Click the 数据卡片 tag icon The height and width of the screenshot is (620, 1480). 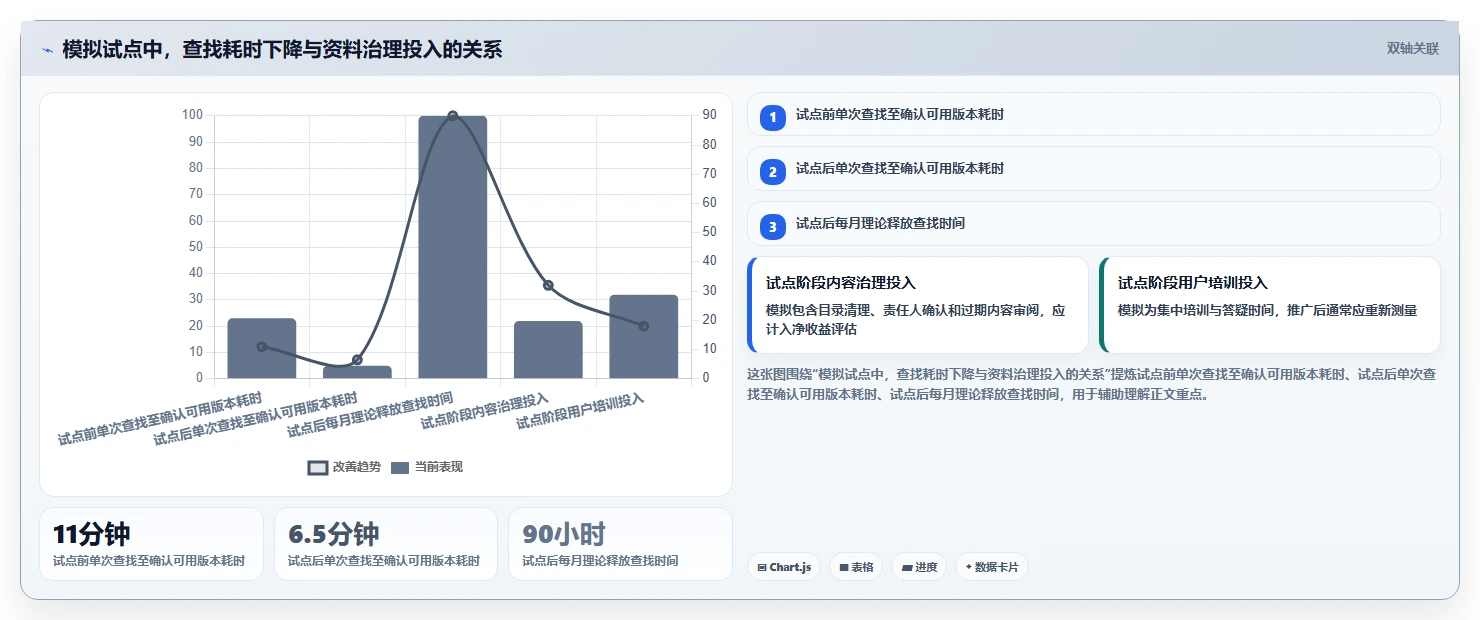coord(969,567)
